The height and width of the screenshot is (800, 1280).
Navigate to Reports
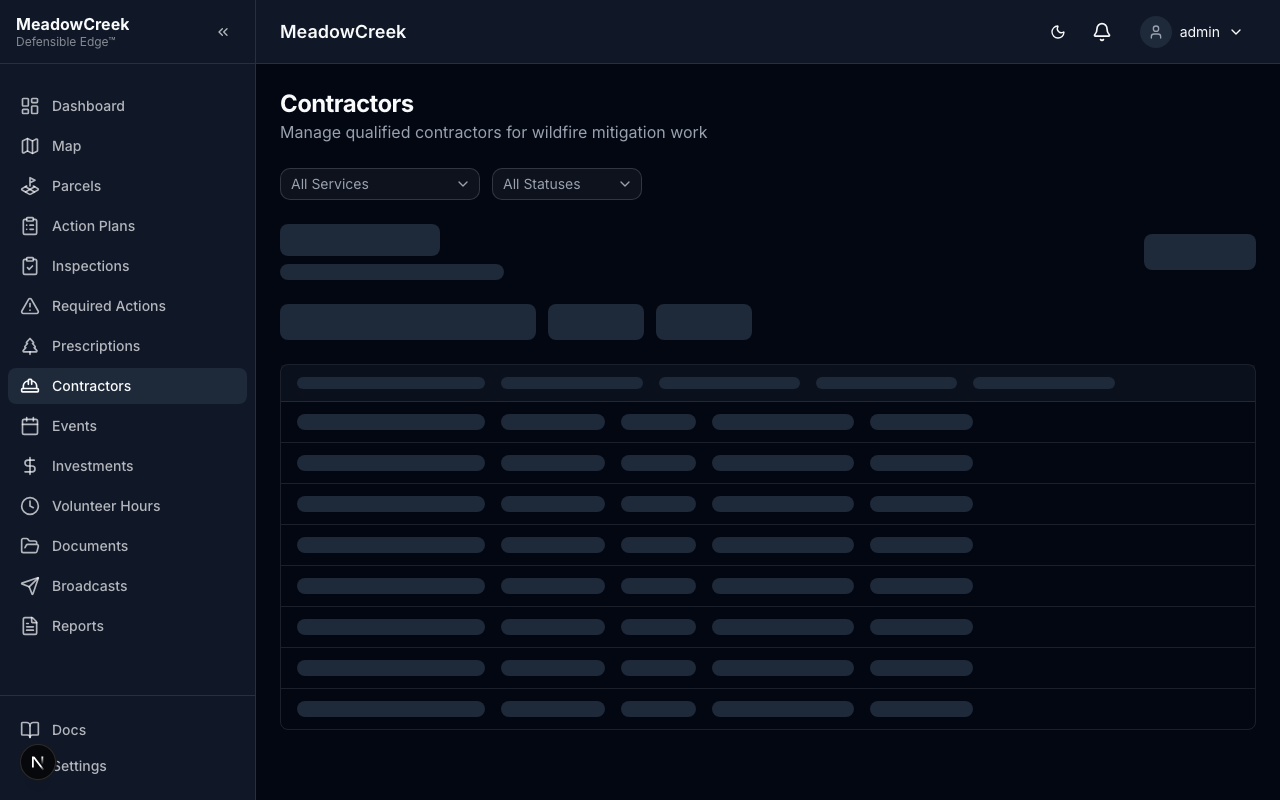click(127, 626)
